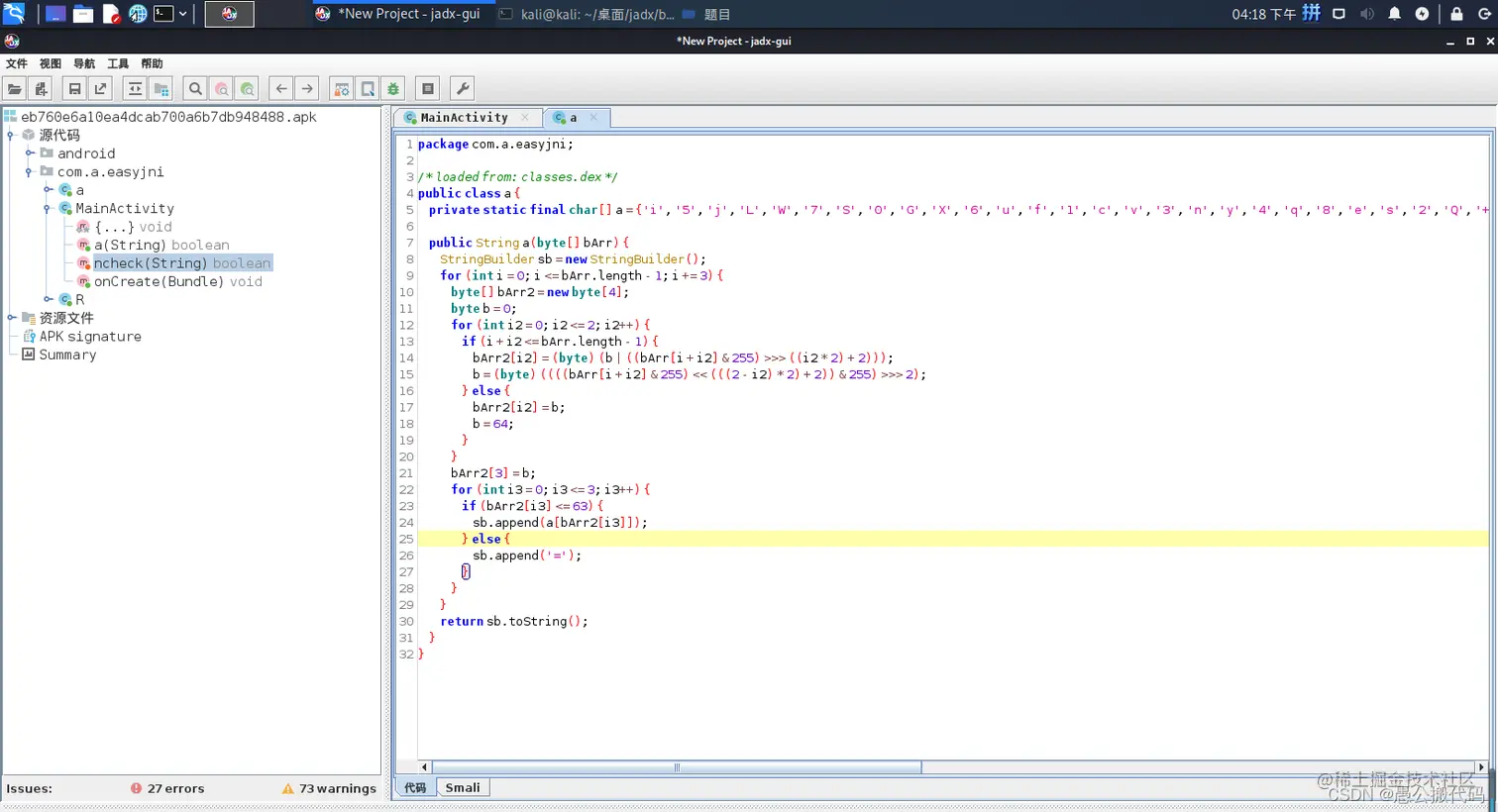Collapse the com.a.easyjni package node
This screenshot has width=1498, height=812.
(x=30, y=172)
